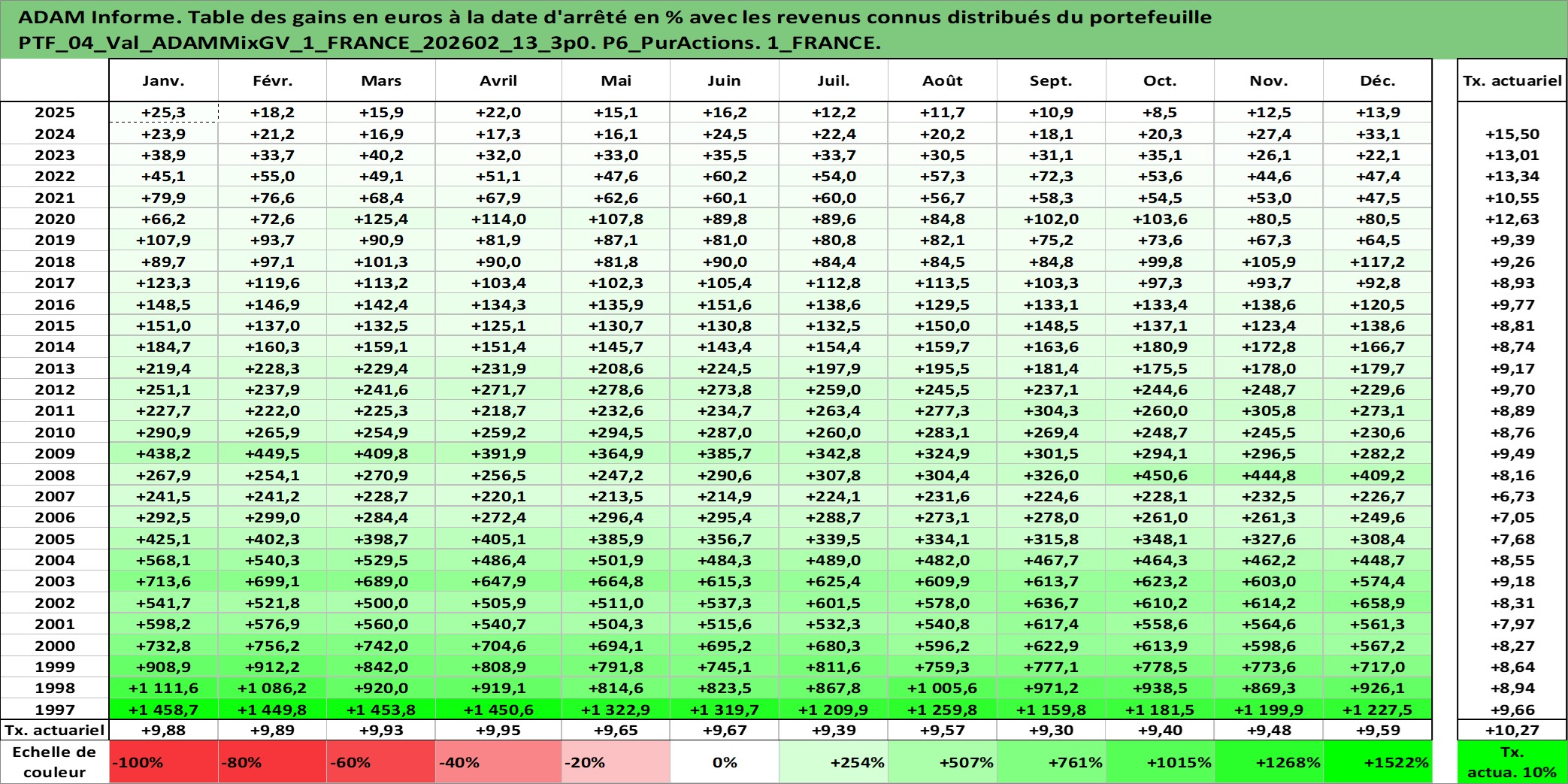Select the 1997 row label
Image resolution: width=1568 pixels, height=784 pixels.
coord(55,710)
